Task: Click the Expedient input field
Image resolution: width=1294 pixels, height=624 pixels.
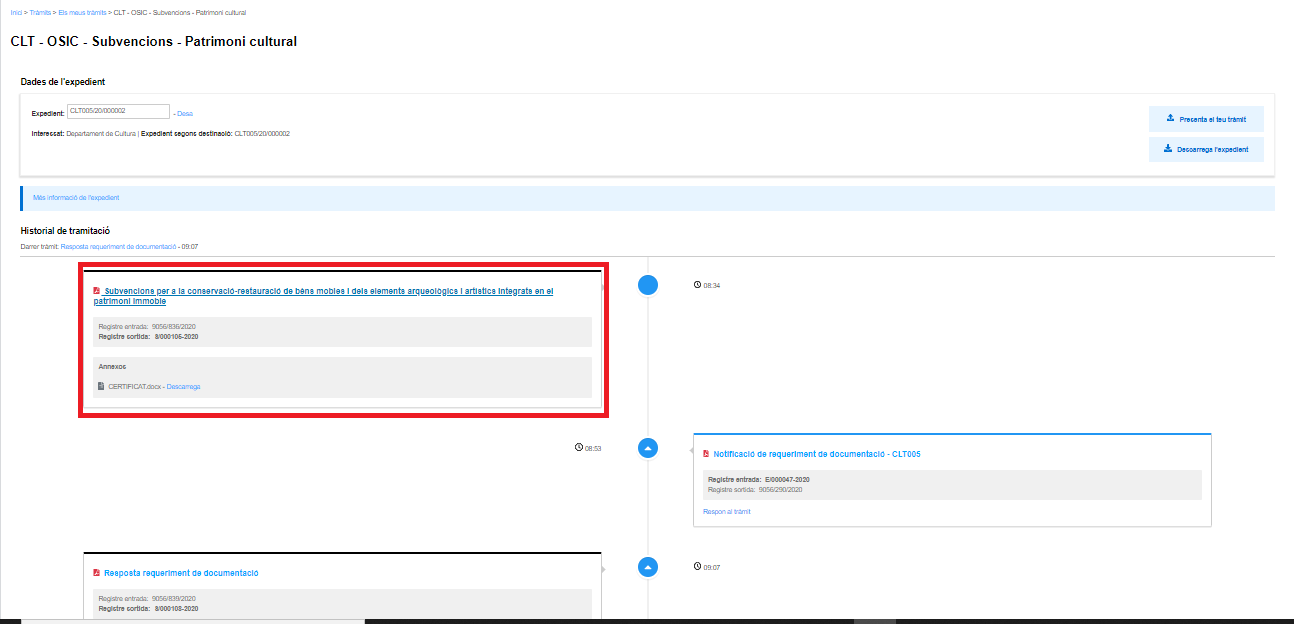Action: pyautogui.click(x=118, y=112)
